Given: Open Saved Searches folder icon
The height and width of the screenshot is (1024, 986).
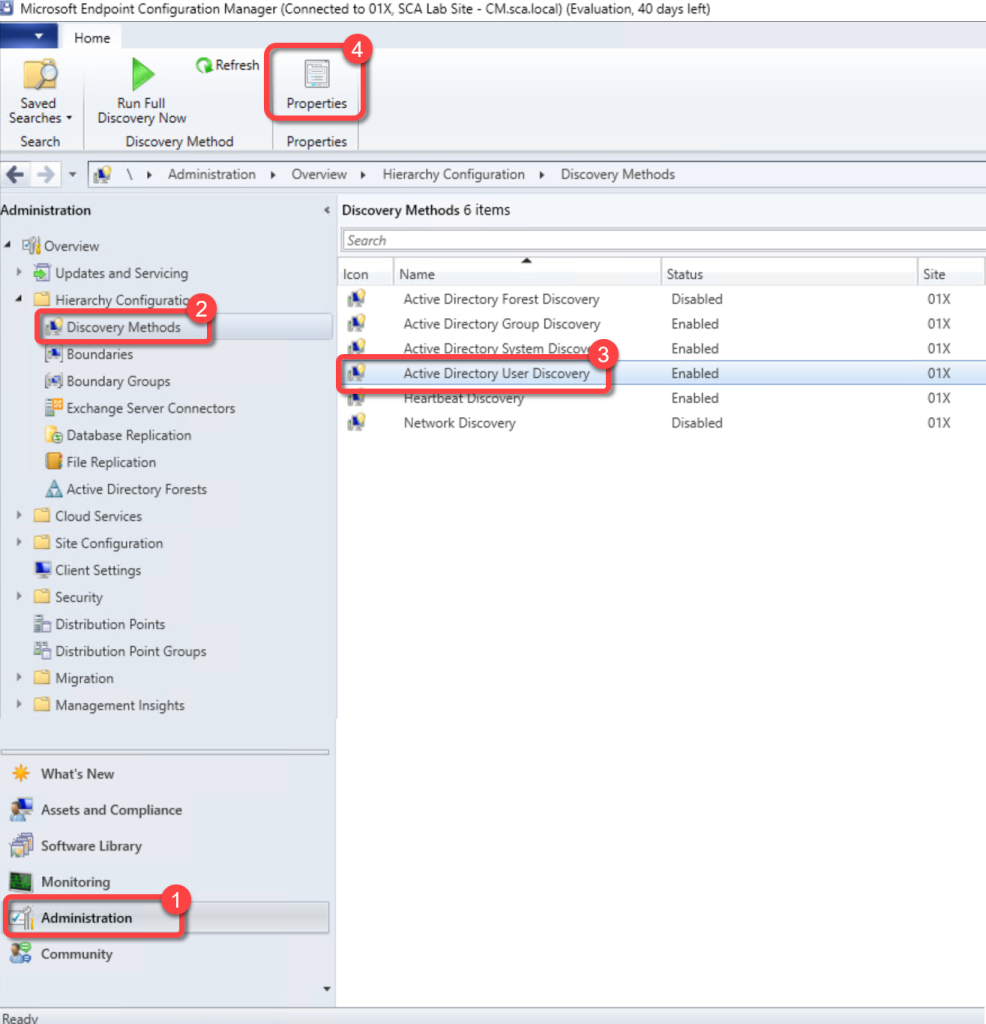Looking at the screenshot, I should (39, 74).
